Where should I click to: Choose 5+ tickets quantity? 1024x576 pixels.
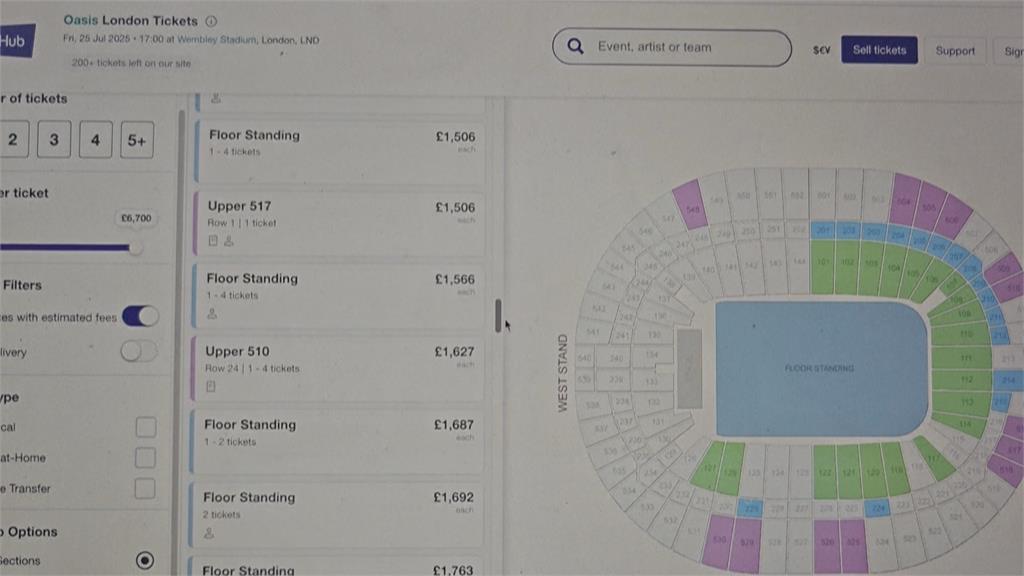coord(137,140)
